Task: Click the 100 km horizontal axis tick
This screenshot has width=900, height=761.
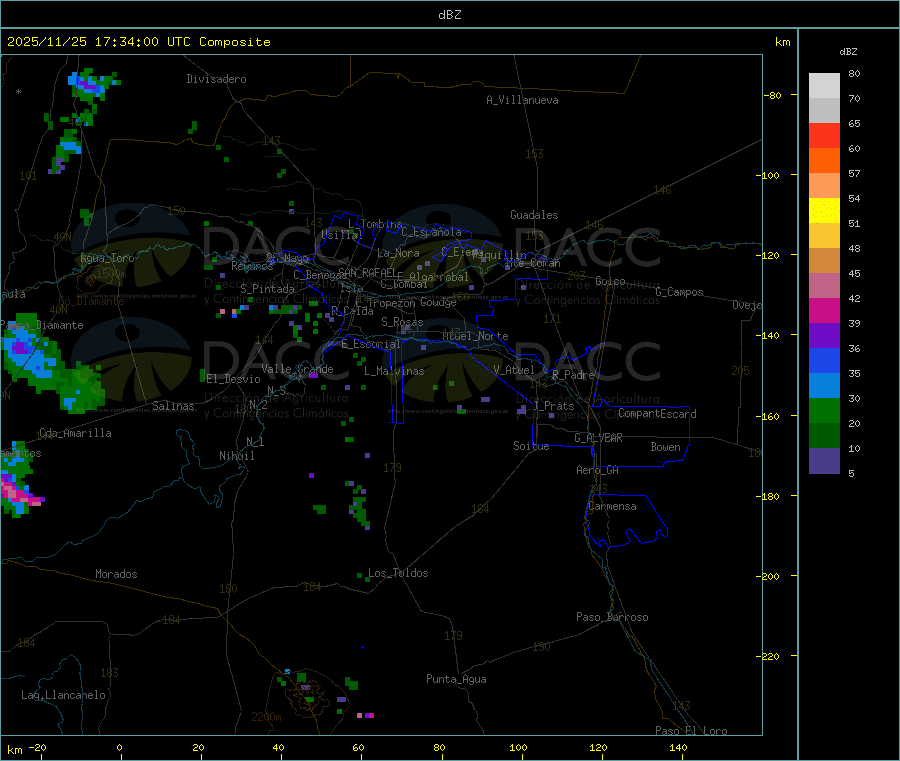Action: click(x=518, y=747)
